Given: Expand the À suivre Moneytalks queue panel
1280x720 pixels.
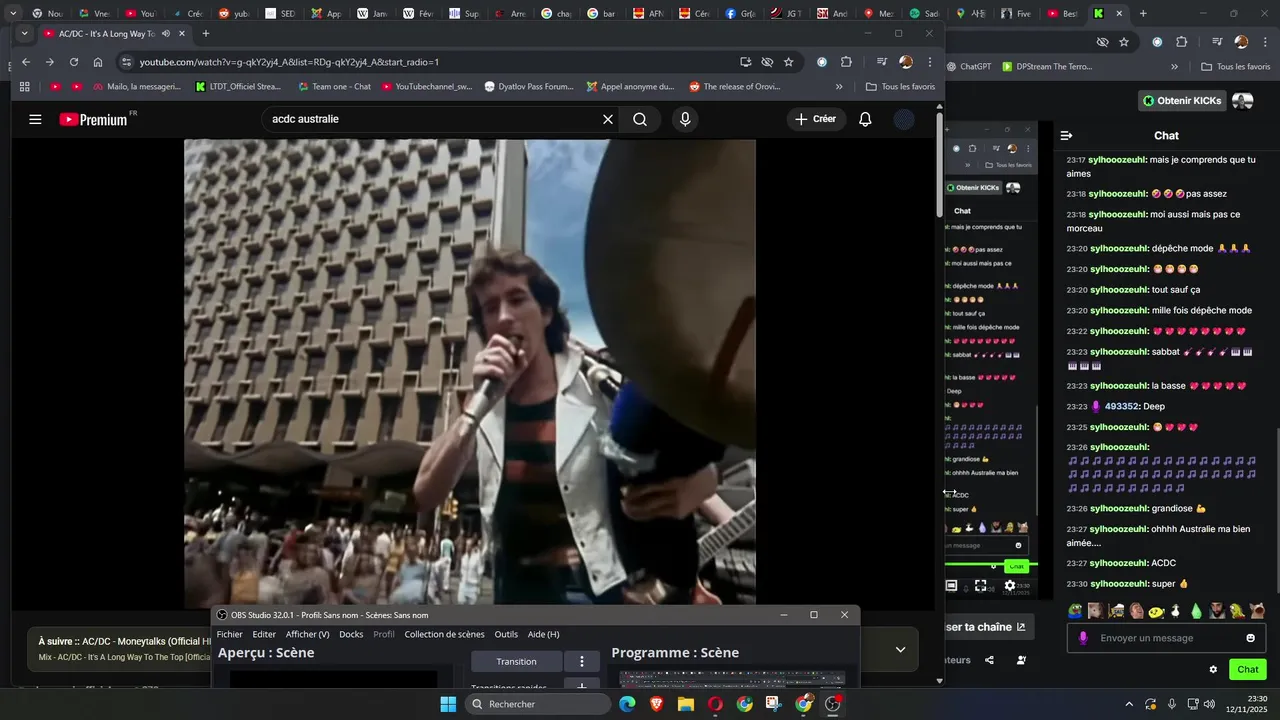Looking at the screenshot, I should pyautogui.click(x=900, y=649).
